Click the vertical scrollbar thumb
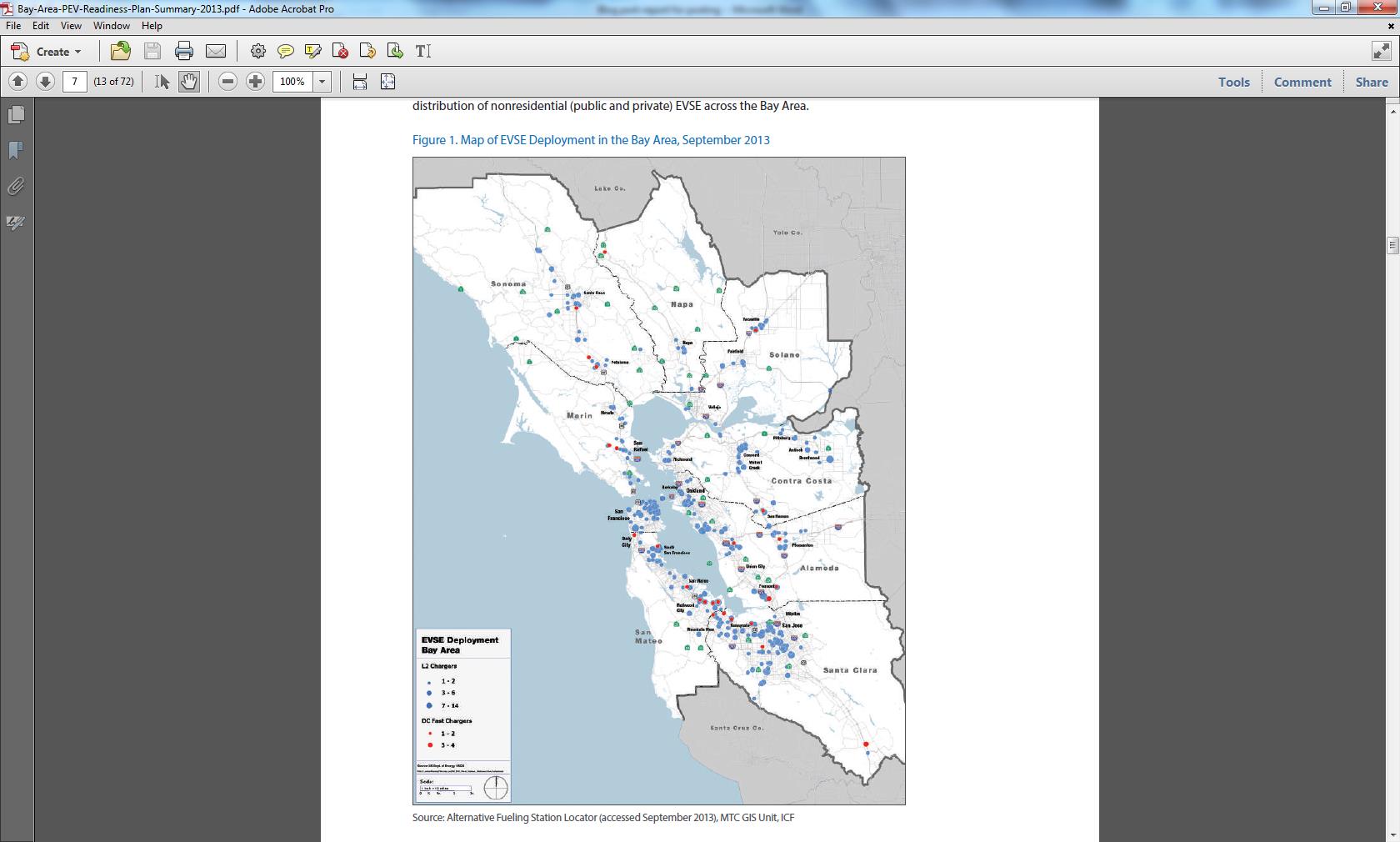1400x842 pixels. pos(1392,245)
